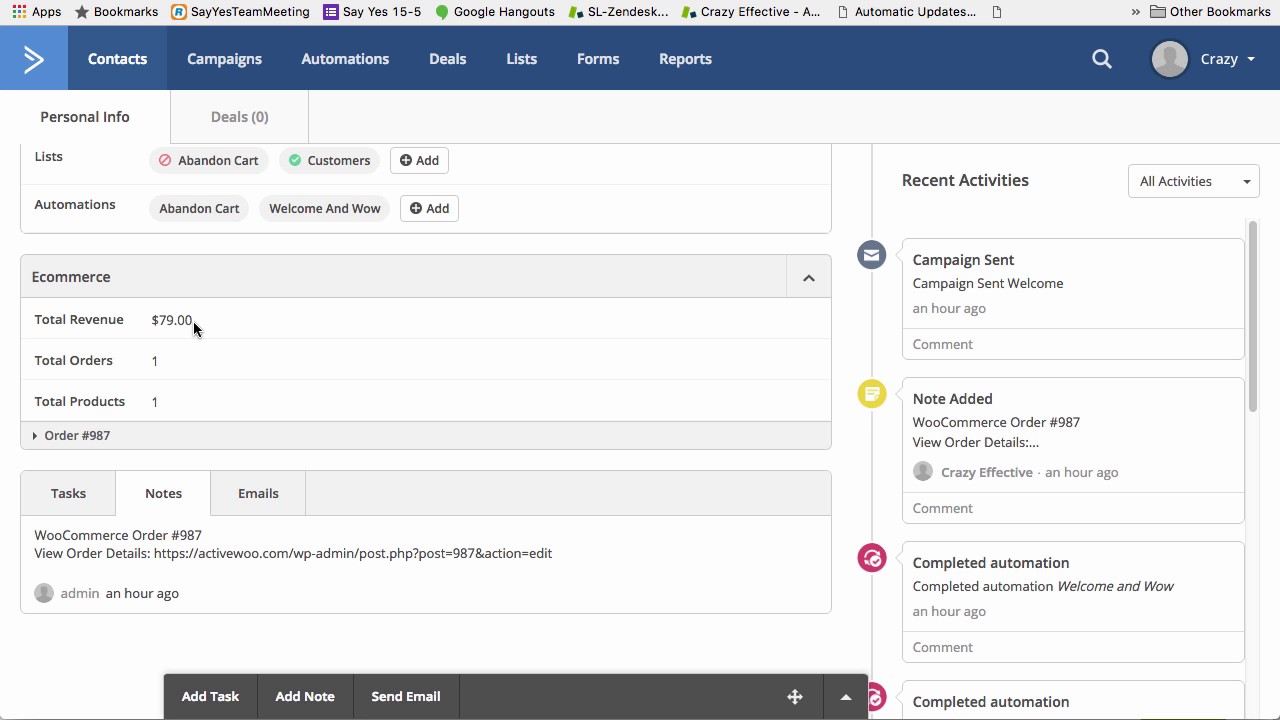Viewport: 1280px width, 720px height.
Task: Click the Send Email button
Action: [406, 697]
